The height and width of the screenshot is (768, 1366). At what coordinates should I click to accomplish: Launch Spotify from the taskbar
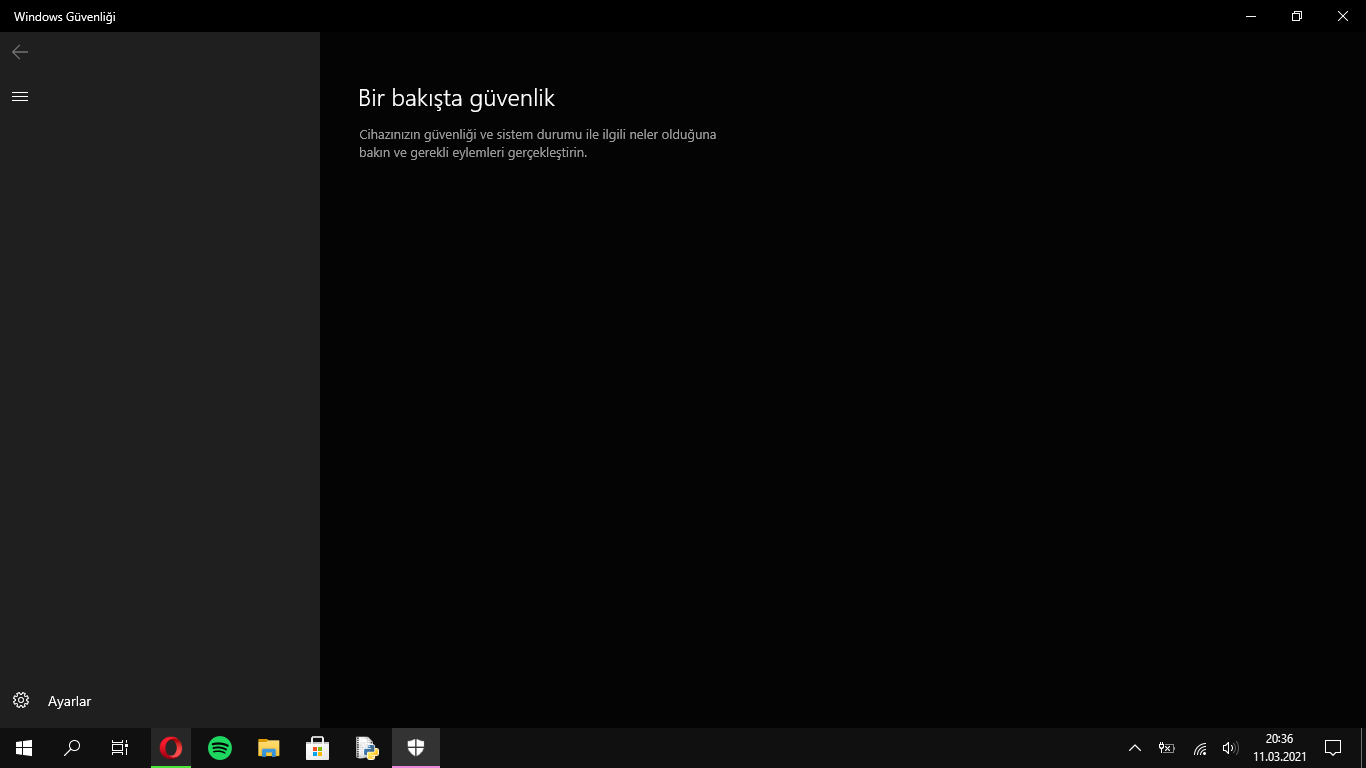220,748
